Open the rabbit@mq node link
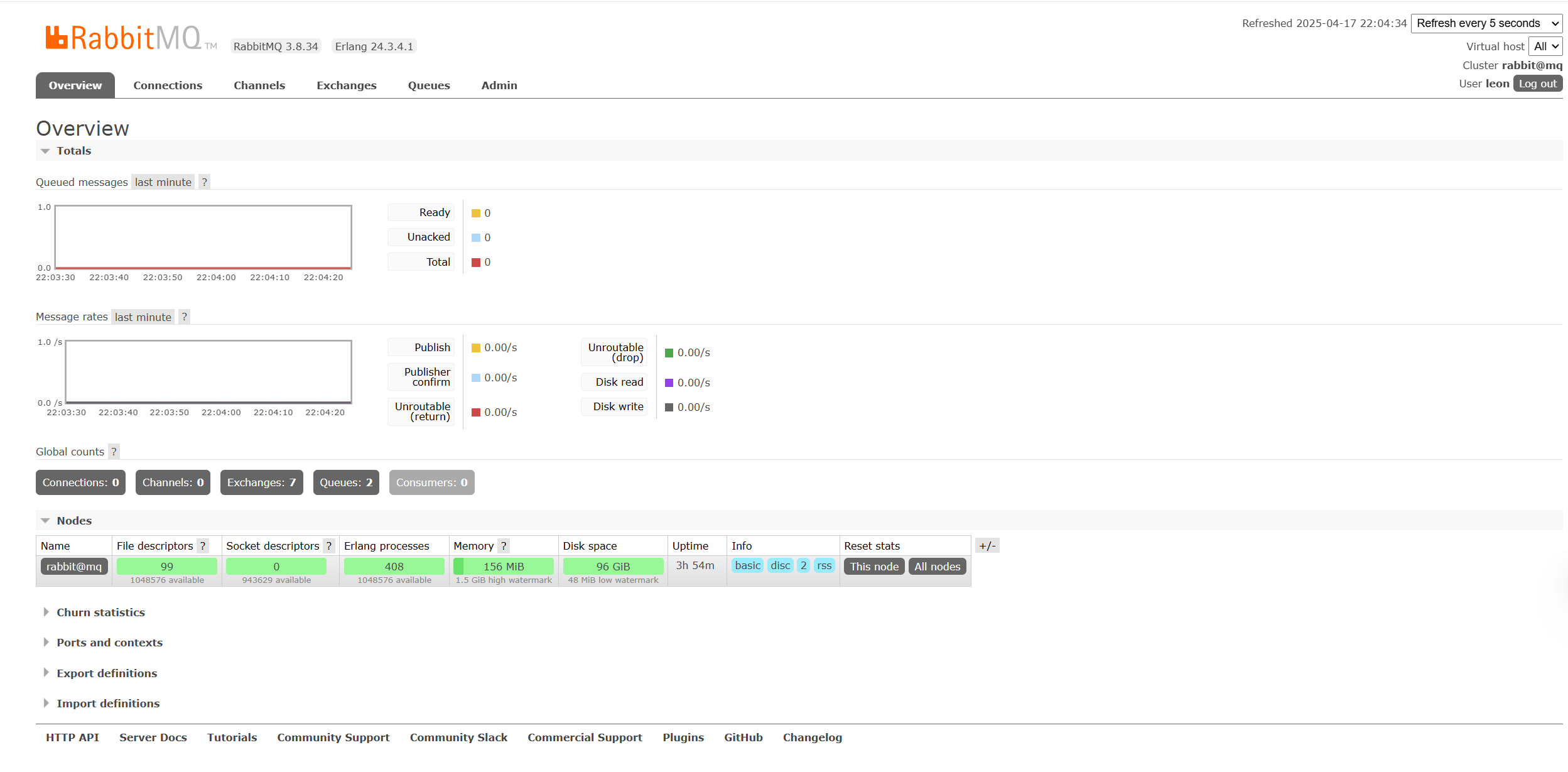Viewport: 1568px width, 772px height. tap(74, 567)
